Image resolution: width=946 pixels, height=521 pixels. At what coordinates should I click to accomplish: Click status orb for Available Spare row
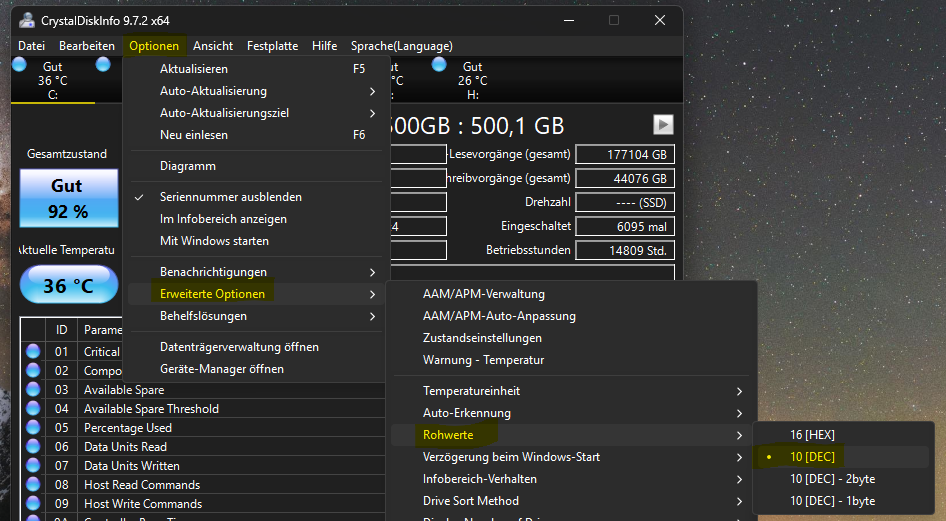pos(33,390)
